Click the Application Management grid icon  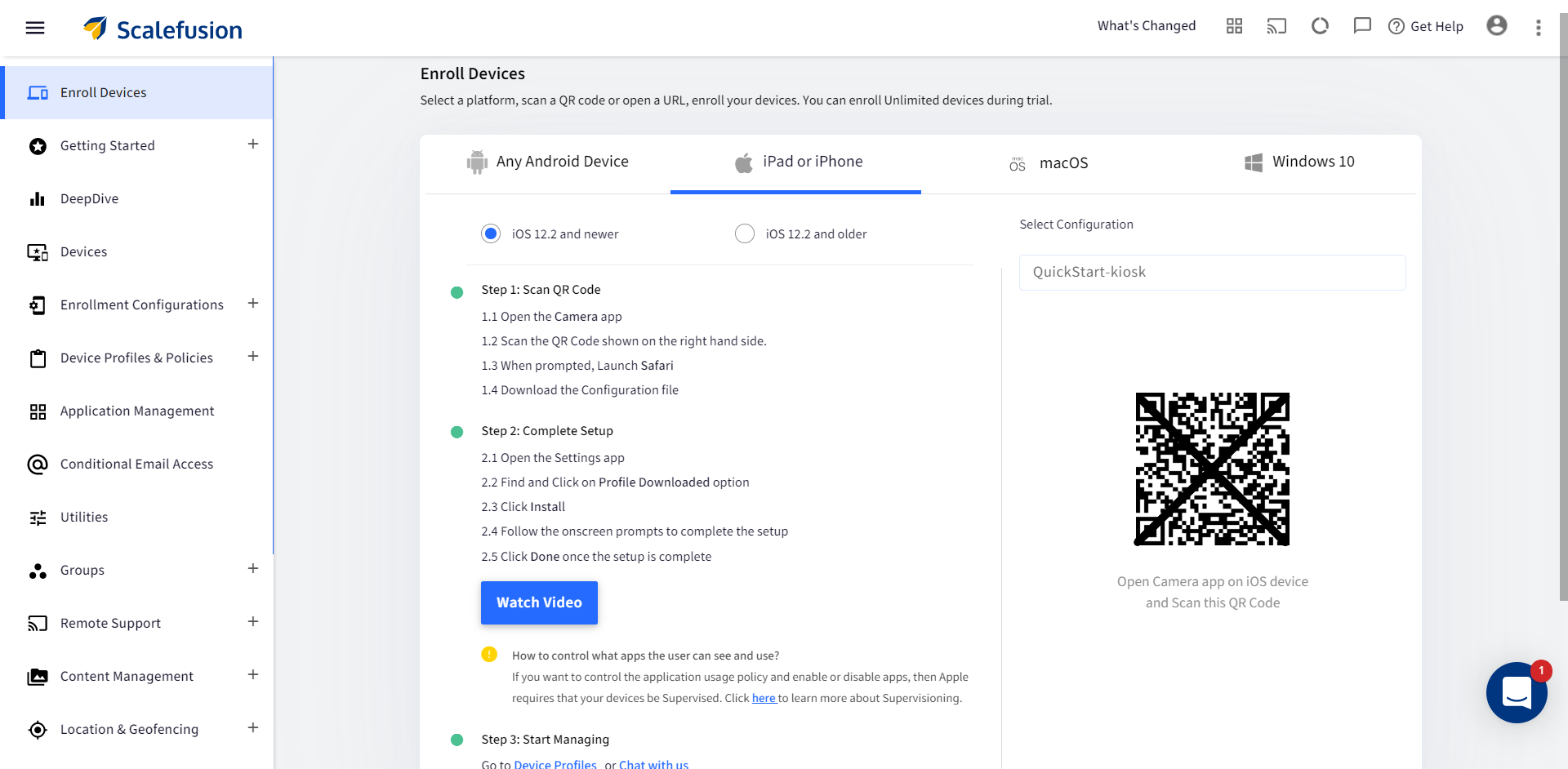pos(38,411)
